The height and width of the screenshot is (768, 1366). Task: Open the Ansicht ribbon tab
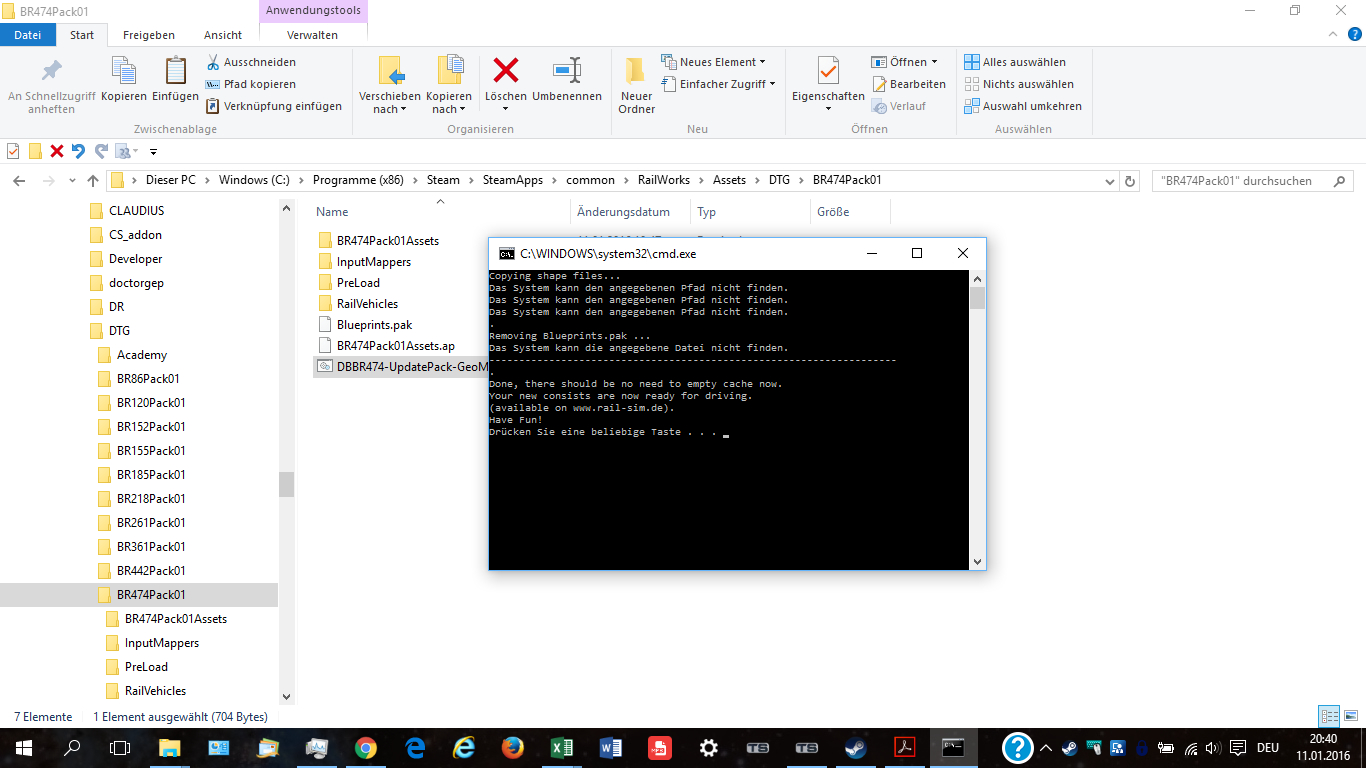[x=222, y=35]
